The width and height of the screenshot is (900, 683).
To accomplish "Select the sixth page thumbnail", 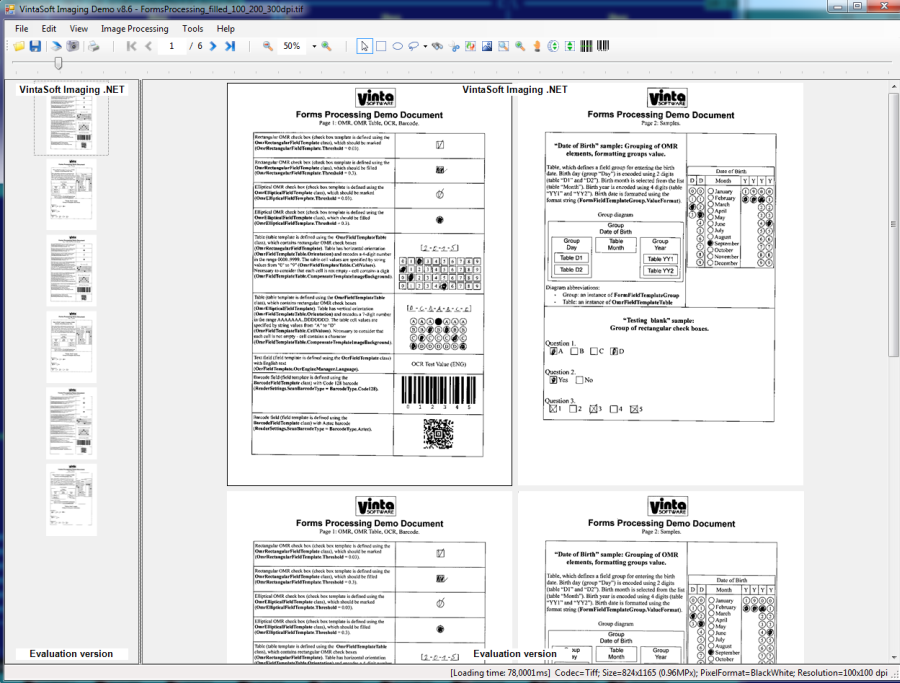I will coord(71,499).
